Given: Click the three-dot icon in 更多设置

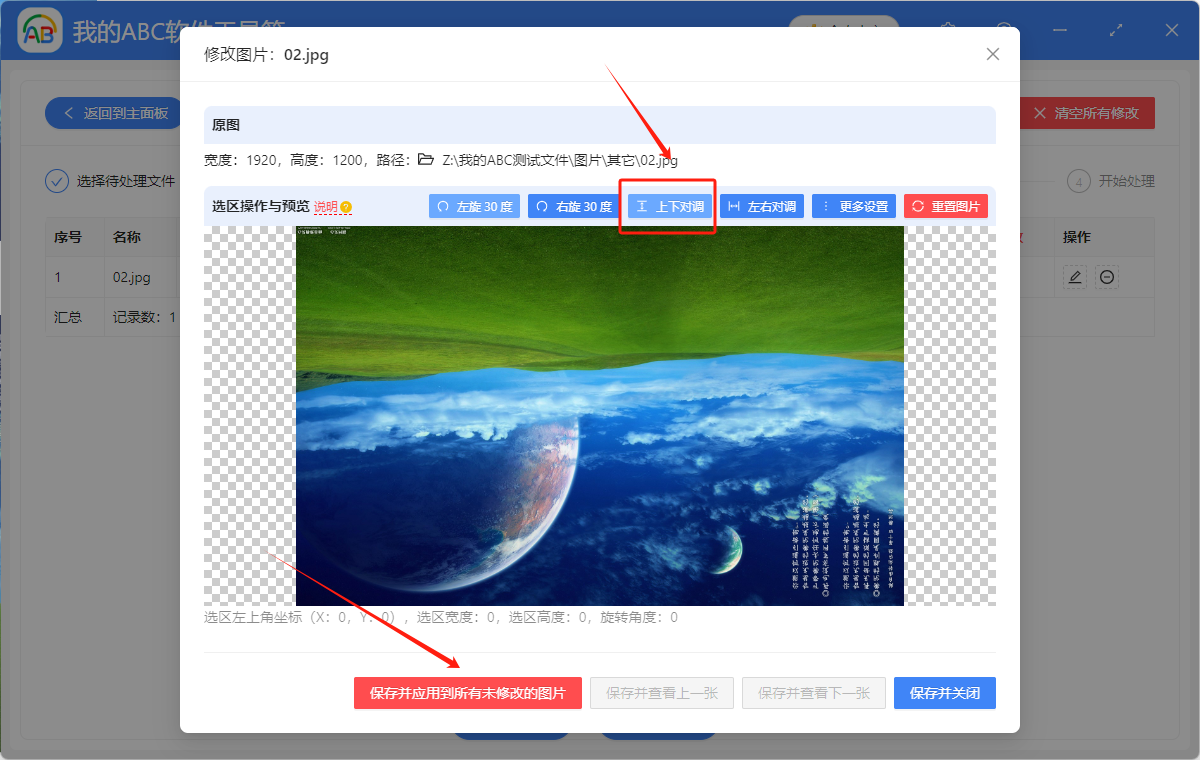Looking at the screenshot, I should (826, 206).
